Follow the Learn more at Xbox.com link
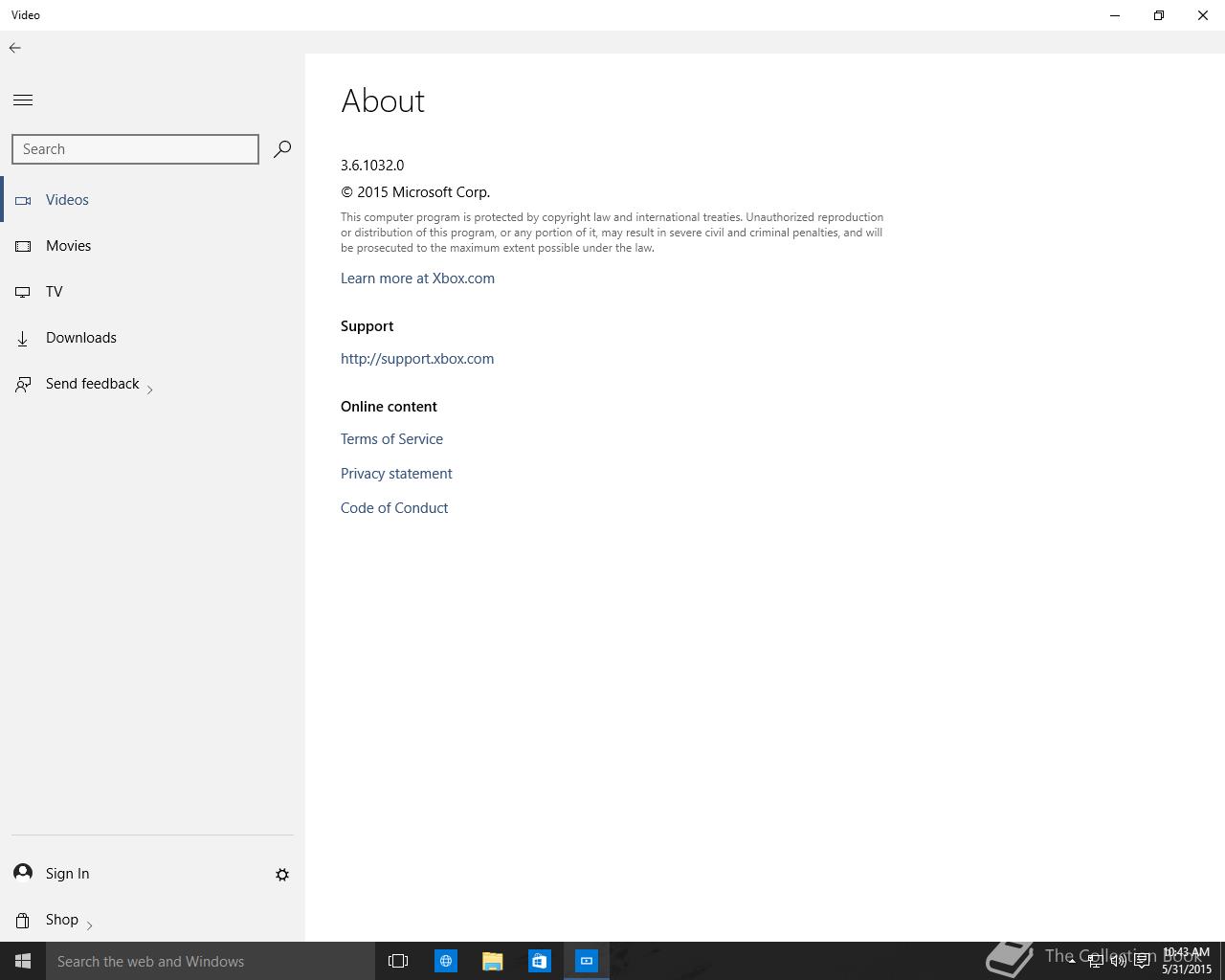Viewport: 1225px width, 980px height. (x=417, y=278)
